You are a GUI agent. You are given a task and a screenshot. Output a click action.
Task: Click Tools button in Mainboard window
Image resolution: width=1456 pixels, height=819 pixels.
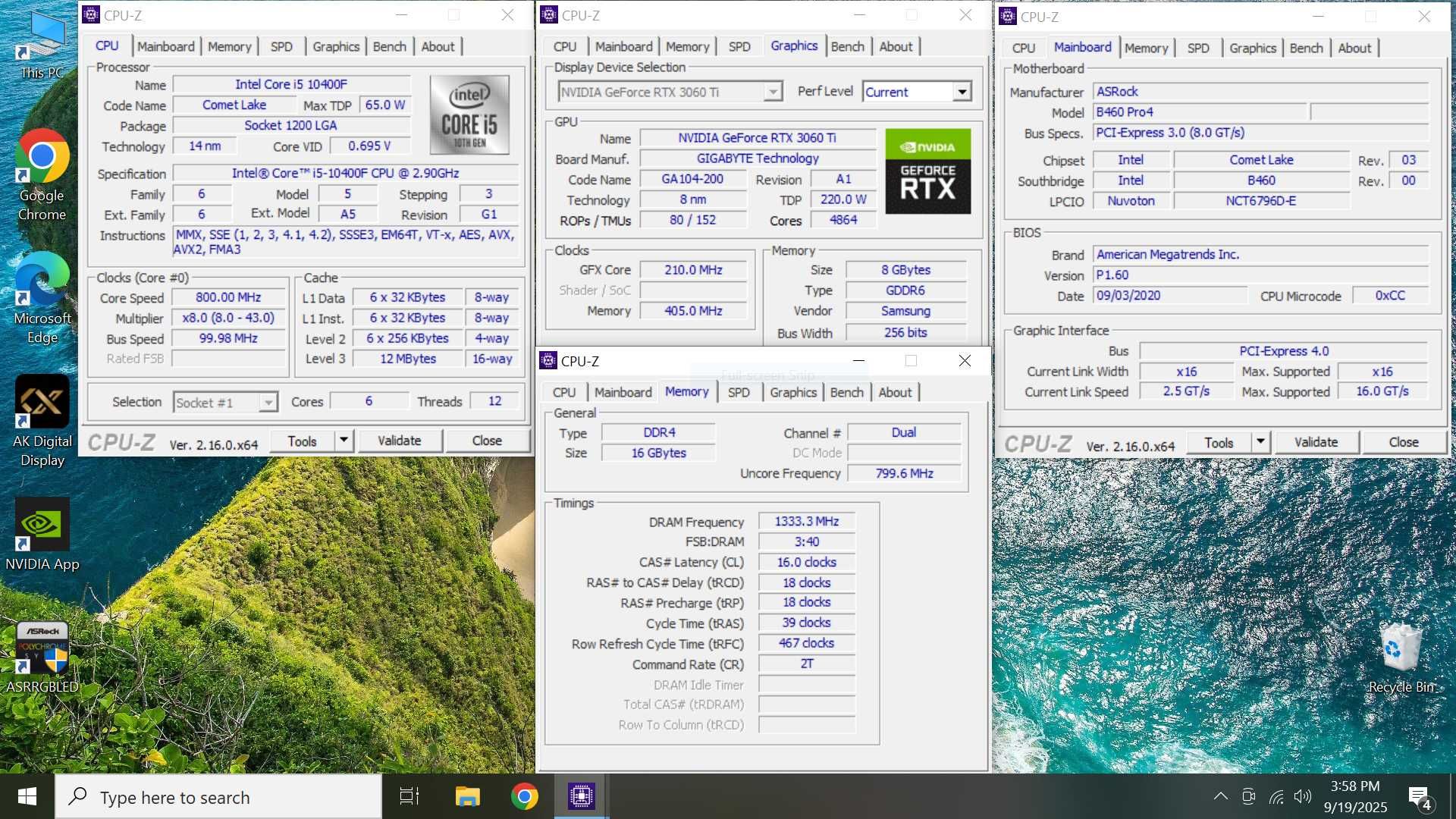(1219, 442)
